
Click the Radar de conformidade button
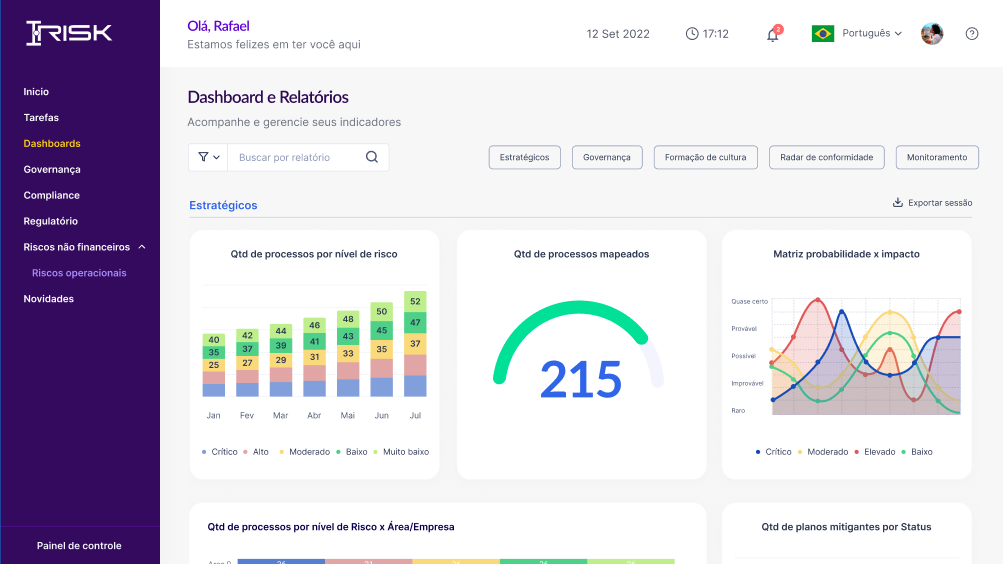pos(827,157)
